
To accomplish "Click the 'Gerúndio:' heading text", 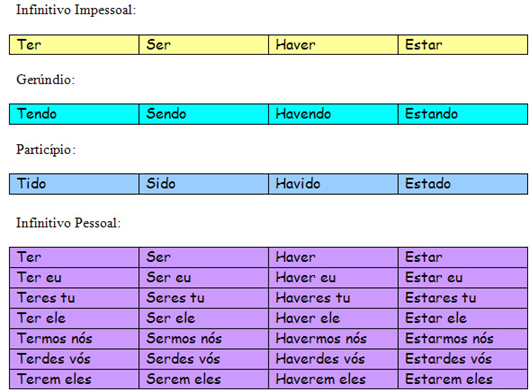I will click(x=46, y=80).
